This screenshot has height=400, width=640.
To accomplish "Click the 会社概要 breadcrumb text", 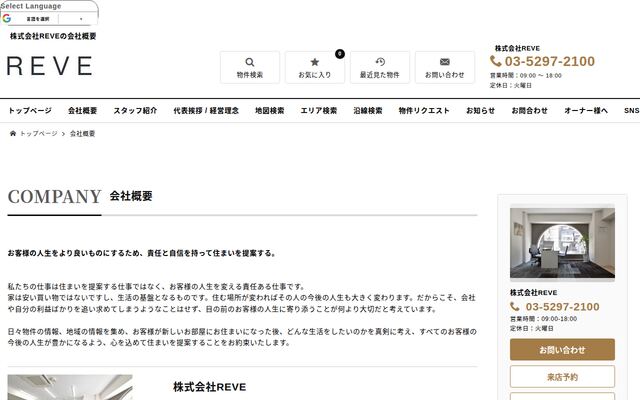I will [82, 133].
